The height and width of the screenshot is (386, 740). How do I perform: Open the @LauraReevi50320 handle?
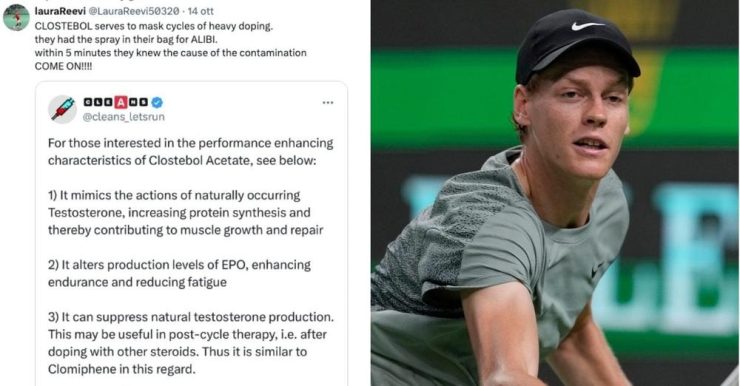point(134,11)
